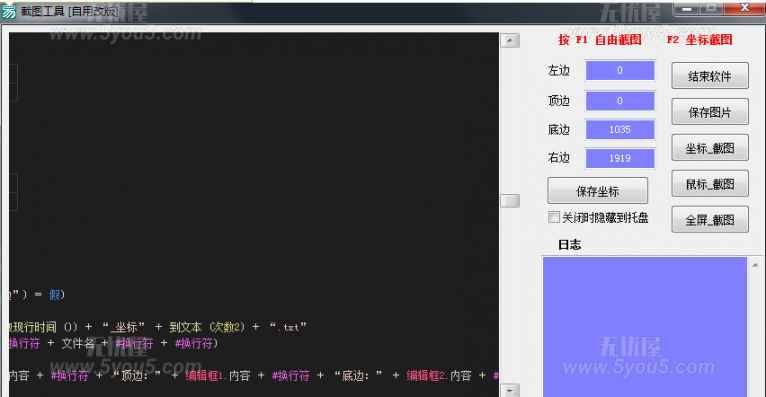Close the 截图工具 window
766x397 pixels.
(x=745, y=8)
